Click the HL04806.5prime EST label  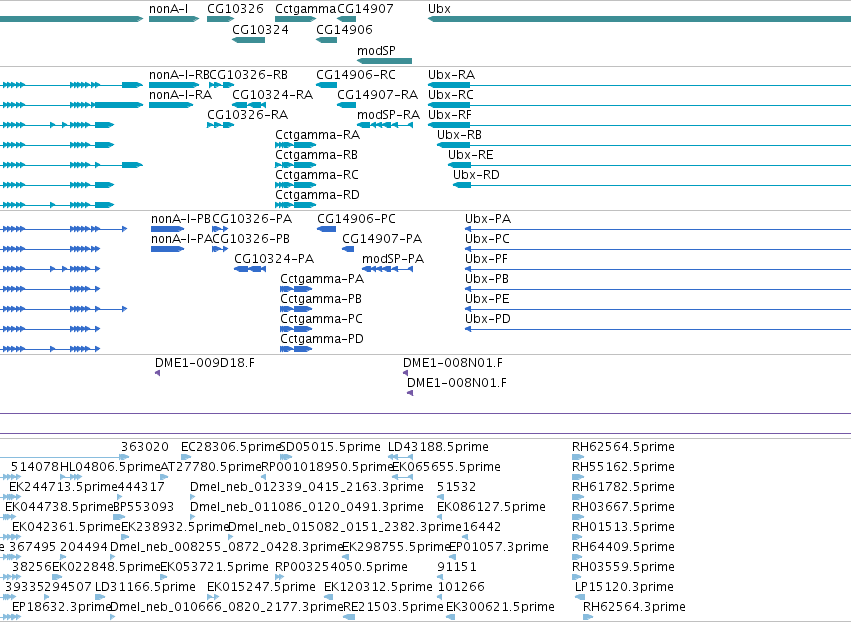coord(110,467)
